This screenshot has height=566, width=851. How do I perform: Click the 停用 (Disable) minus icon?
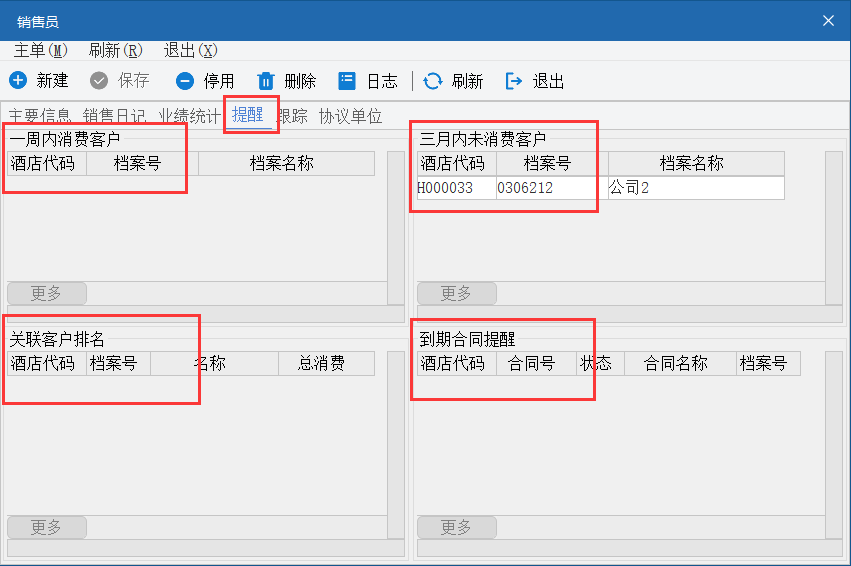click(x=185, y=81)
